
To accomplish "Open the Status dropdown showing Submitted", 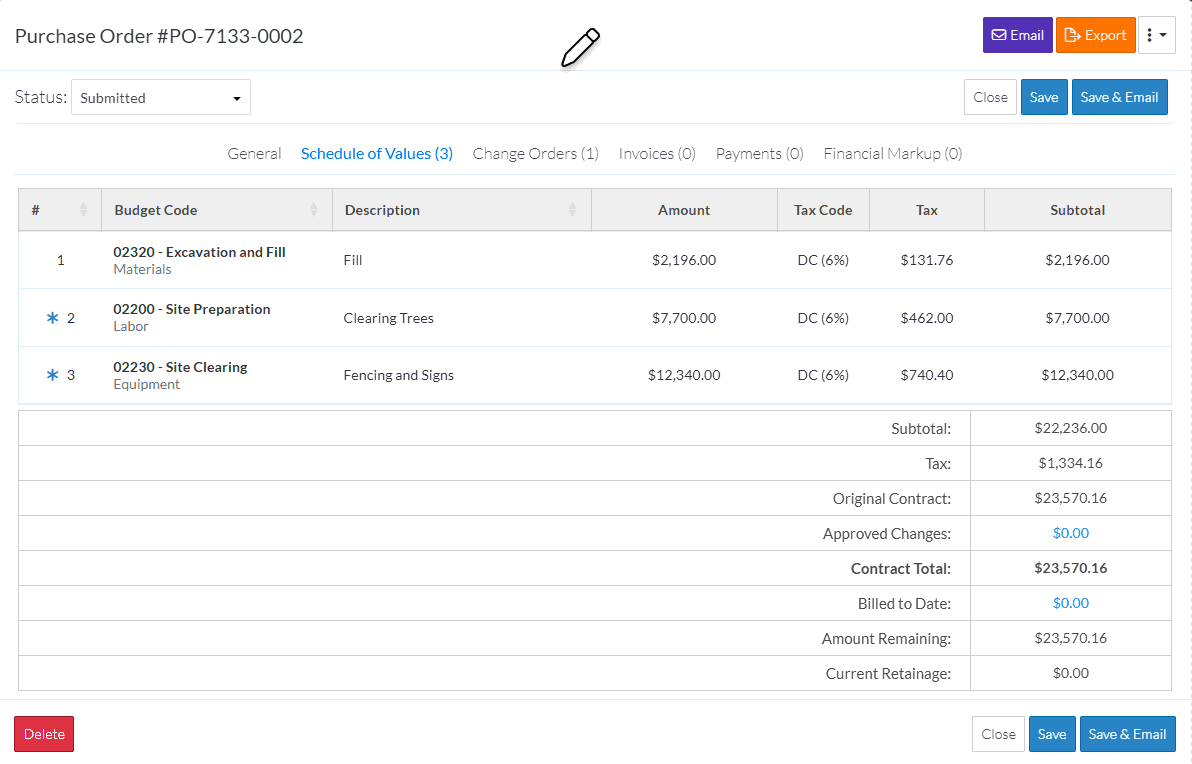I will [161, 97].
